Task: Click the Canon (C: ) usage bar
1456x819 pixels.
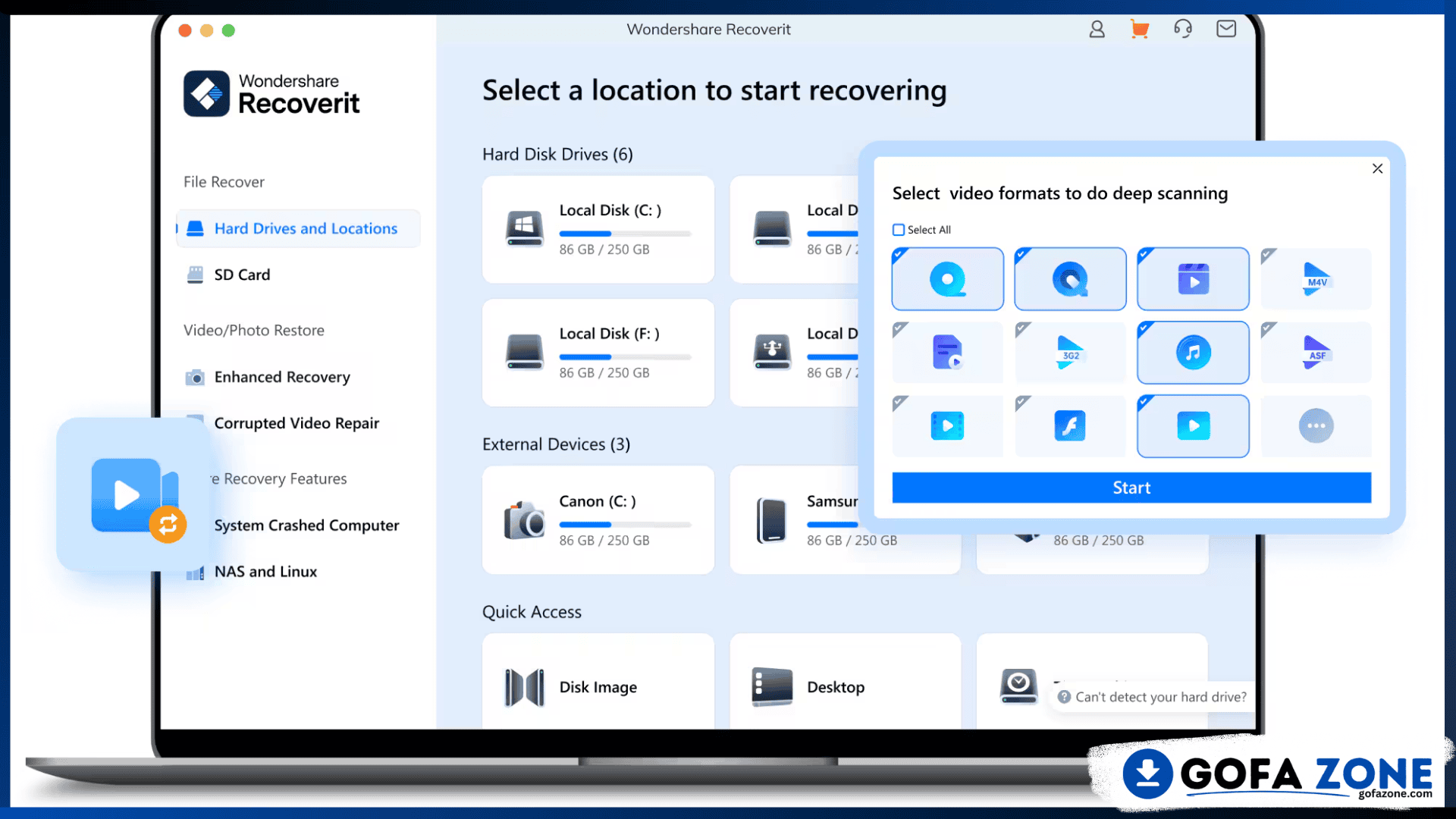Action: click(x=625, y=525)
